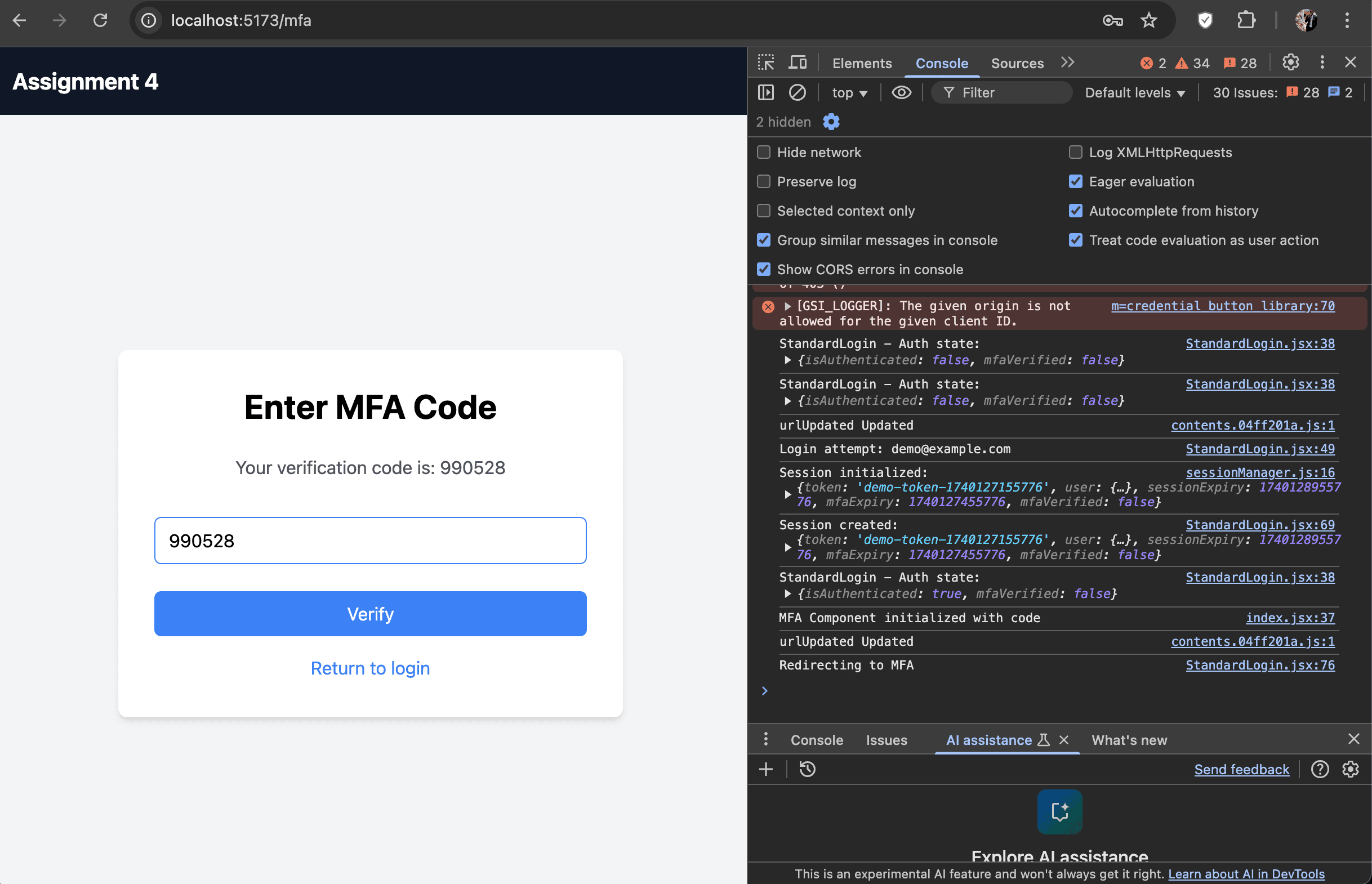Image resolution: width=1372 pixels, height=884 pixels.
Task: Open the DevTools customize three-dot menu
Action: click(1322, 62)
